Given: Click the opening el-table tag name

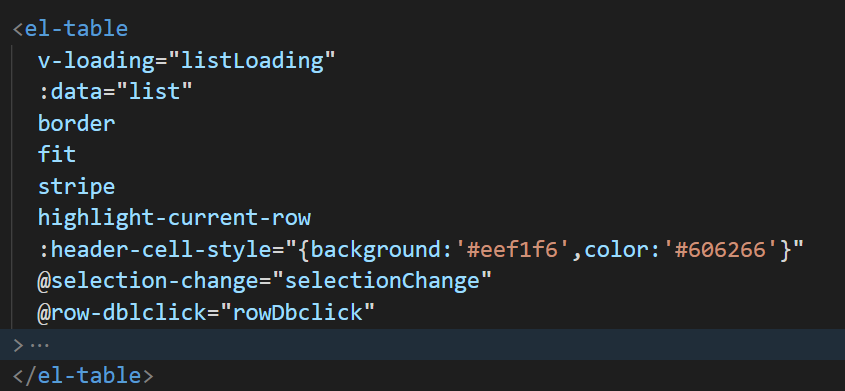Looking at the screenshot, I should pyautogui.click(x=77, y=29).
